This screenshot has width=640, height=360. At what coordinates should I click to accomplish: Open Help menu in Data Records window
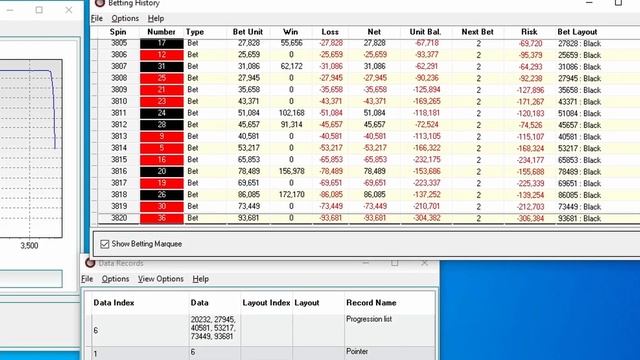pyautogui.click(x=200, y=279)
